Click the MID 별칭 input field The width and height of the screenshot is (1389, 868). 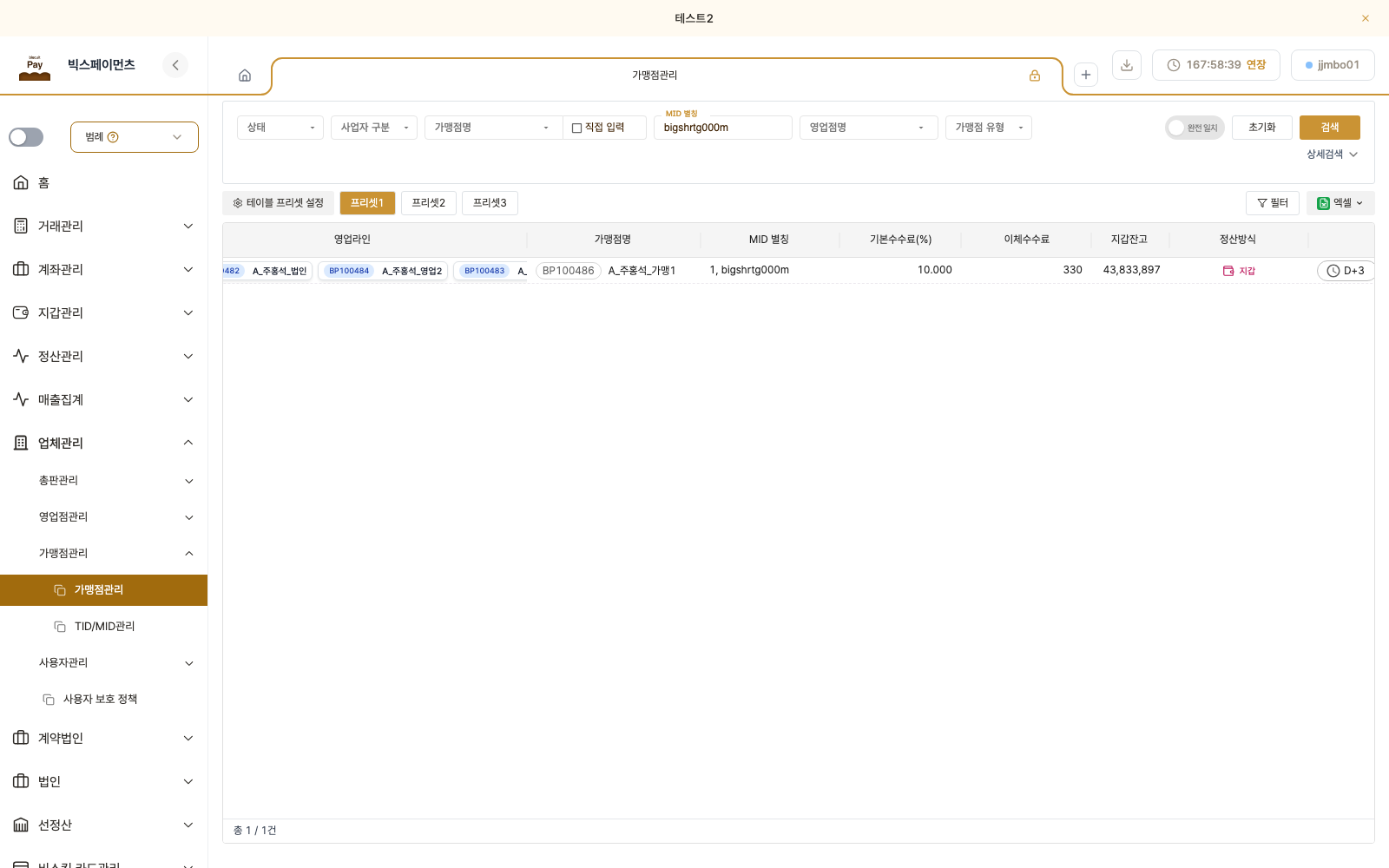pos(723,128)
